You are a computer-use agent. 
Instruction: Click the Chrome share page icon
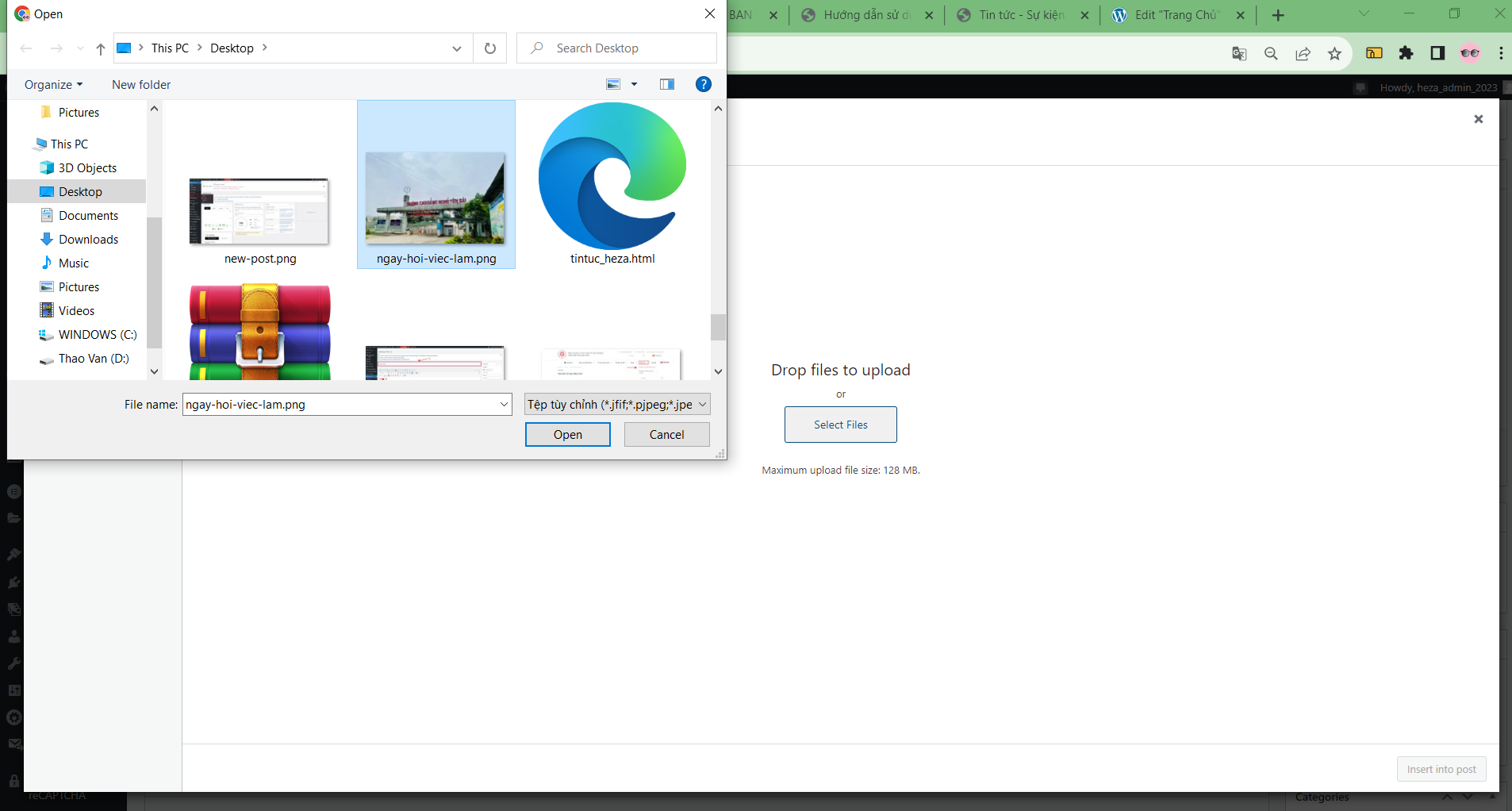[x=1303, y=53]
